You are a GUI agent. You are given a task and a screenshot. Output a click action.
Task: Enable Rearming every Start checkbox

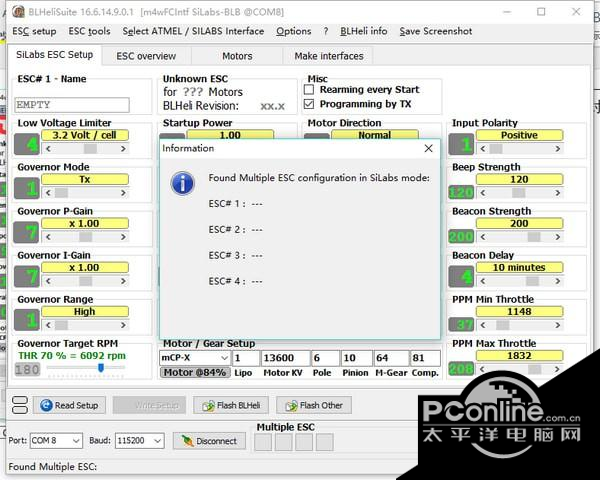309,90
